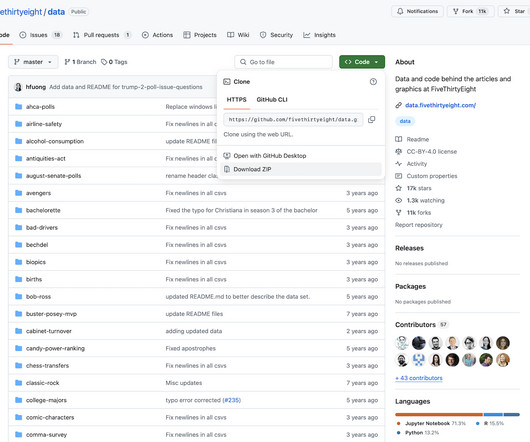Click the biopics folder icon

pos(19,262)
